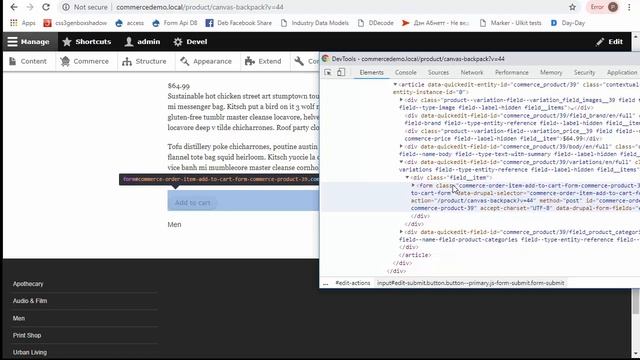Click the browser forward arrow
Viewport: 640px width, 360px height.
coord(30,7)
